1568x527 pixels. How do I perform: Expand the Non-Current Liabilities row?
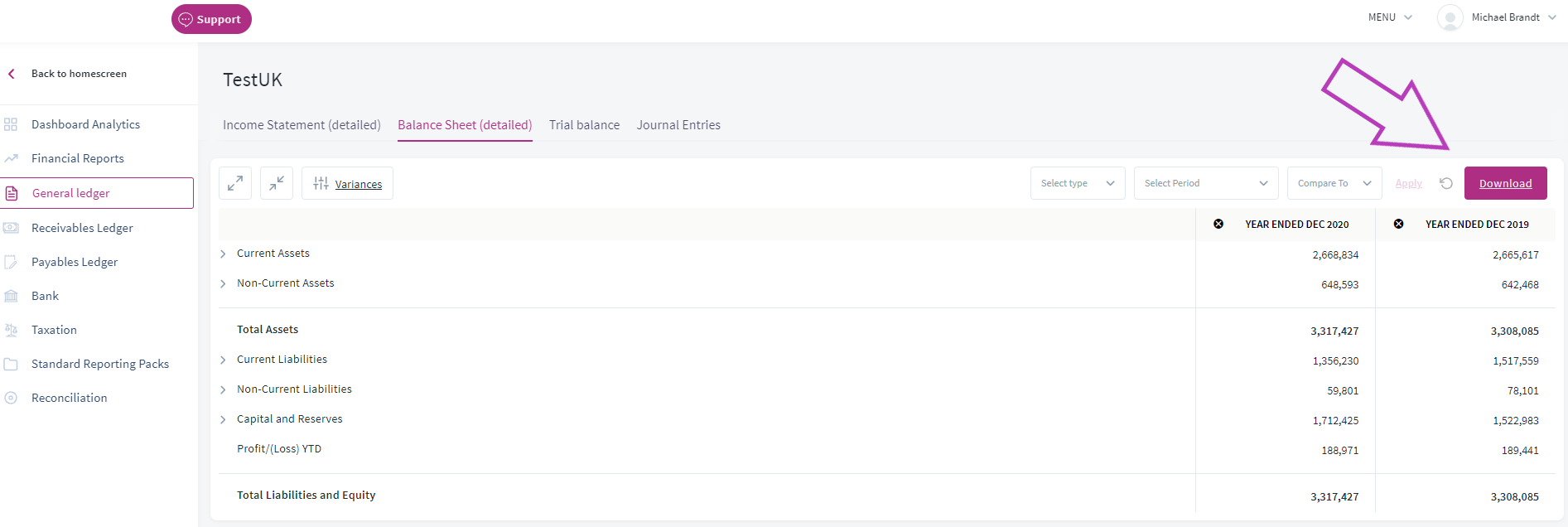click(223, 389)
